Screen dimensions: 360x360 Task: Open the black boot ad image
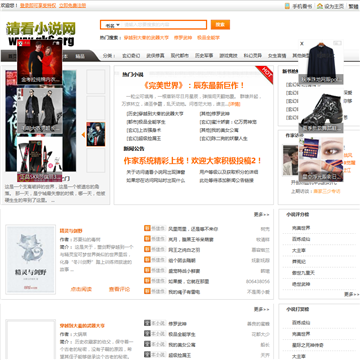pyautogui.click(x=321, y=110)
